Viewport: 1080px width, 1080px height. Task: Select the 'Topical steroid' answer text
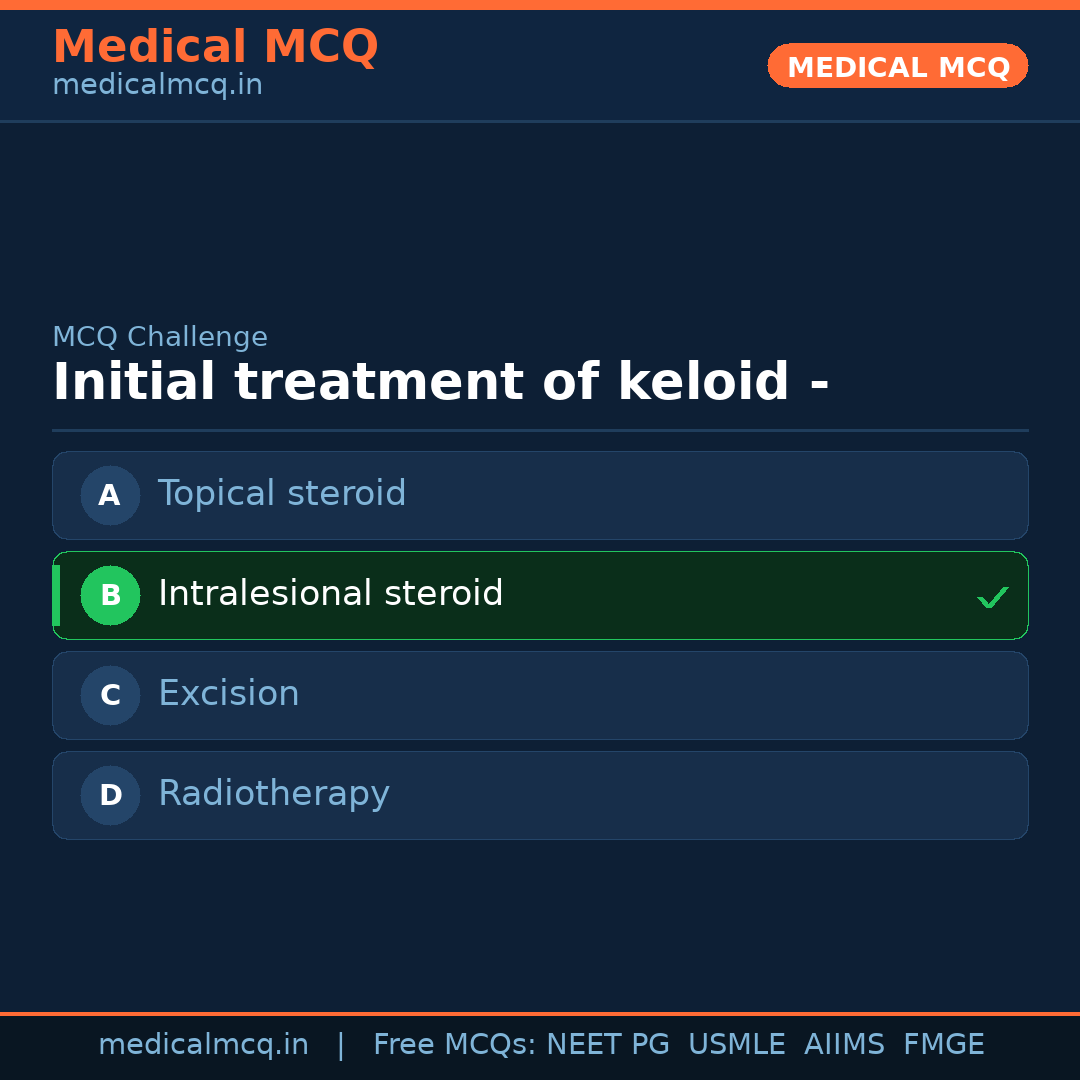(282, 494)
